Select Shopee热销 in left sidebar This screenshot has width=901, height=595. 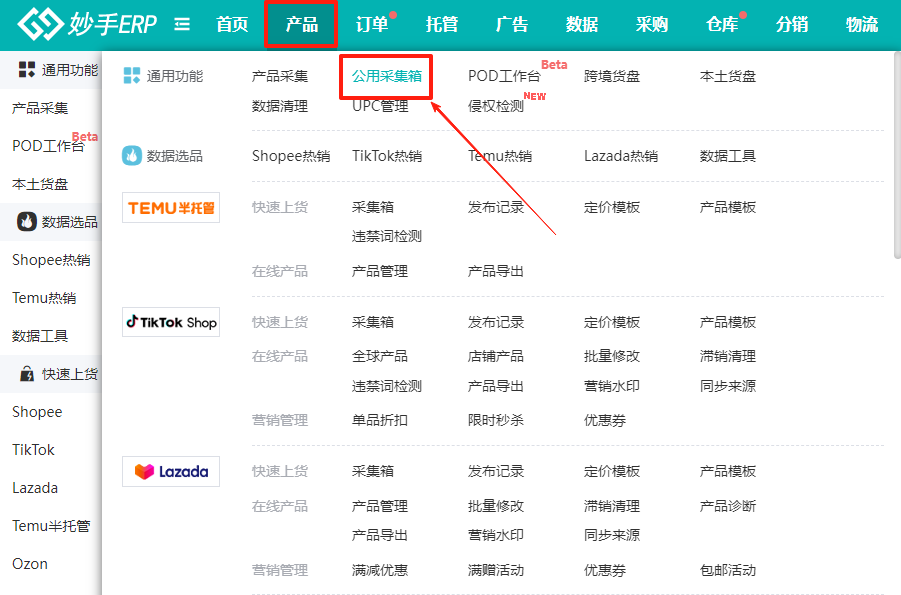point(51,260)
